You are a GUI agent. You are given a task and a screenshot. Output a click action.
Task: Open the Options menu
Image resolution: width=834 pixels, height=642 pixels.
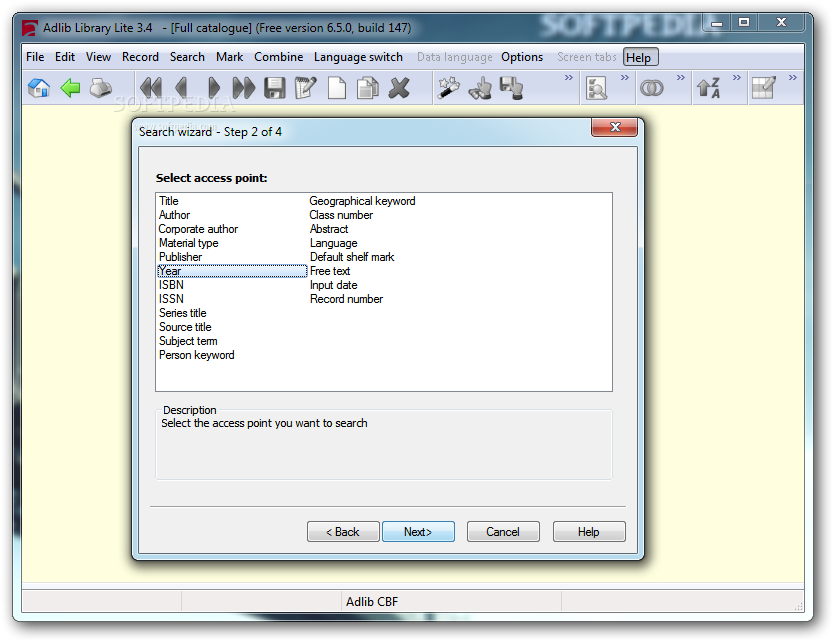(522, 57)
